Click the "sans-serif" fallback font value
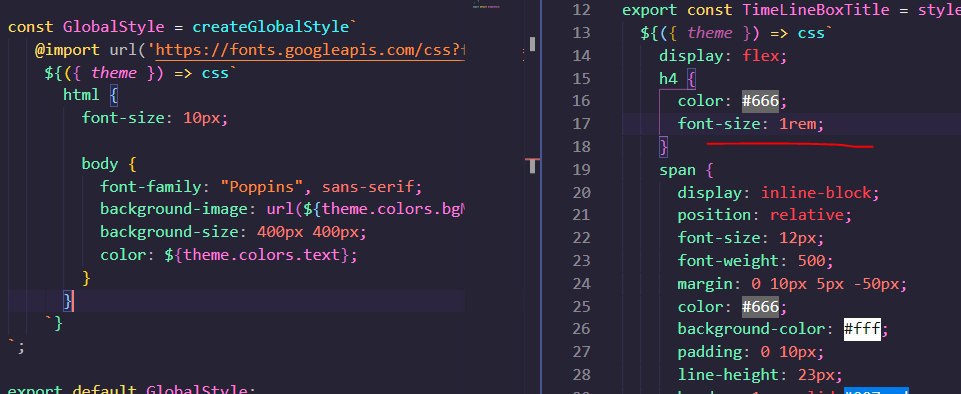The width and height of the screenshot is (961, 394). 368,186
